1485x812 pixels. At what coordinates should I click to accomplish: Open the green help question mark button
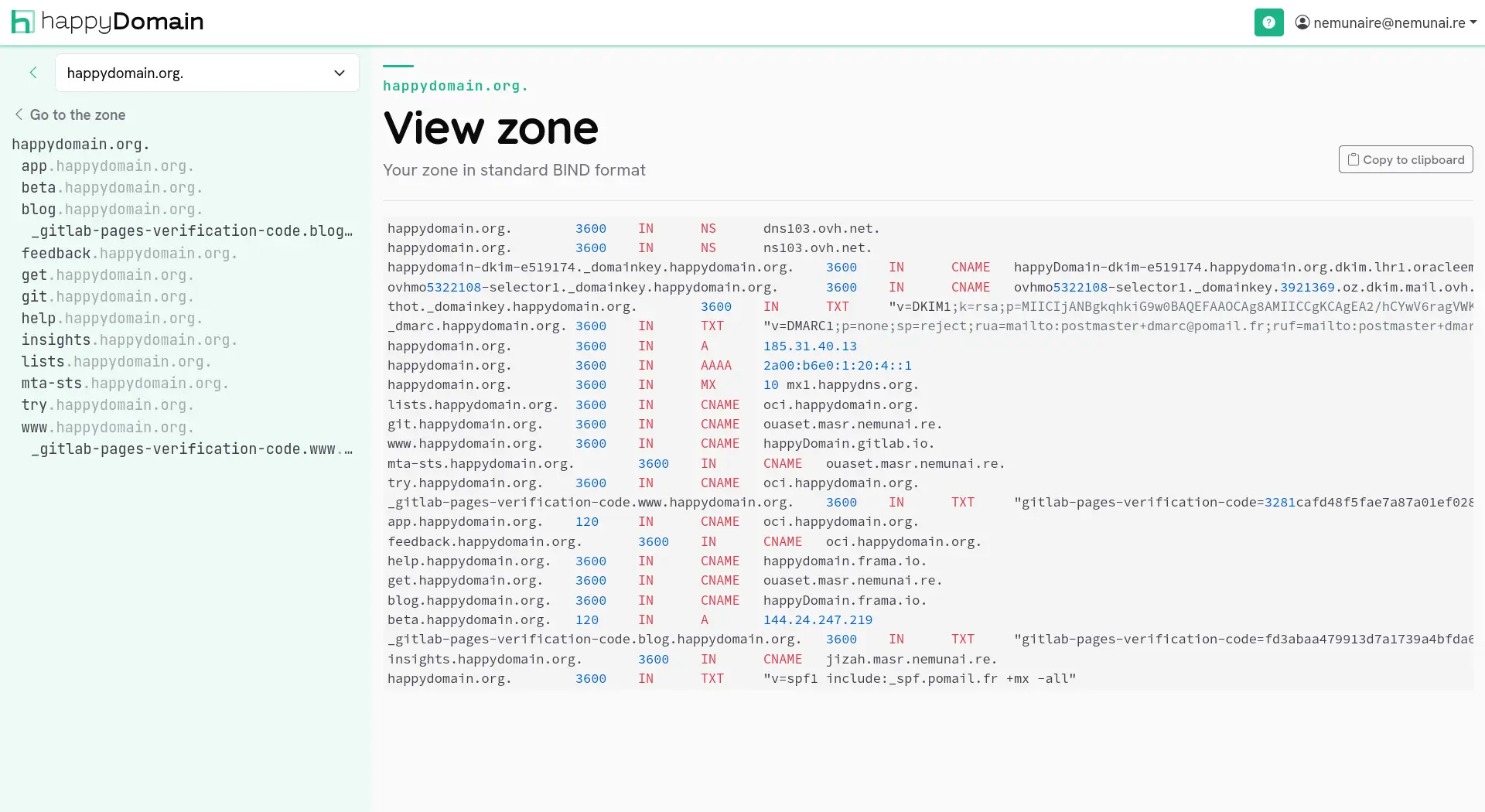tap(1268, 22)
